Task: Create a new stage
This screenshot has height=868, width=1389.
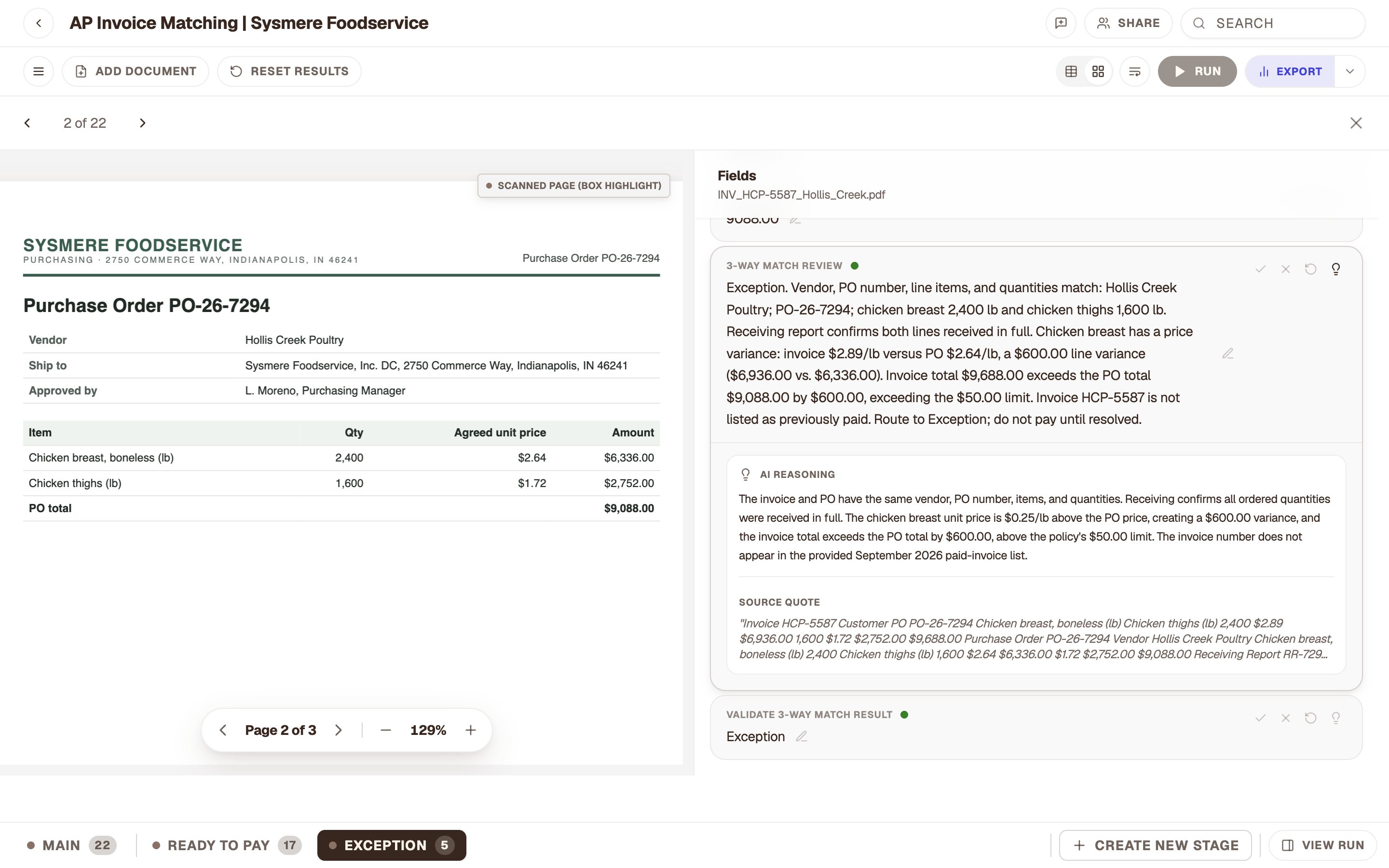Action: pyautogui.click(x=1155, y=845)
